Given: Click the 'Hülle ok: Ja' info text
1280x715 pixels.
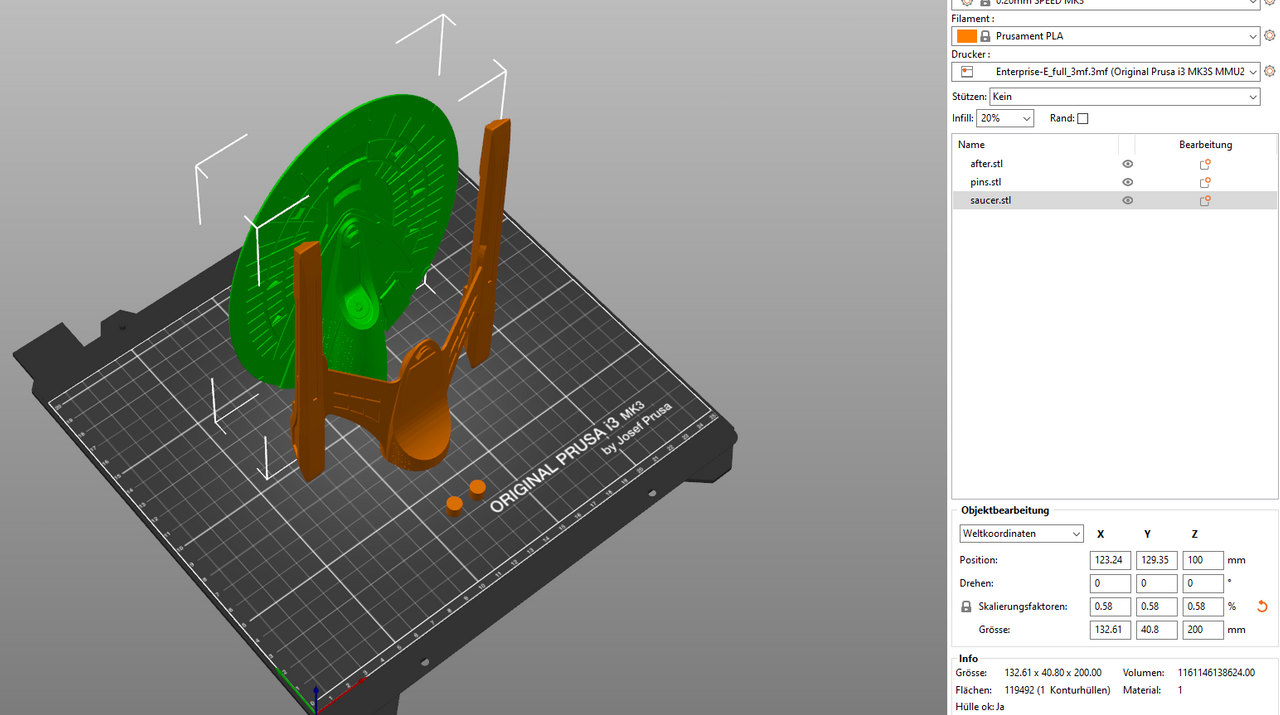Looking at the screenshot, I should pos(980,707).
